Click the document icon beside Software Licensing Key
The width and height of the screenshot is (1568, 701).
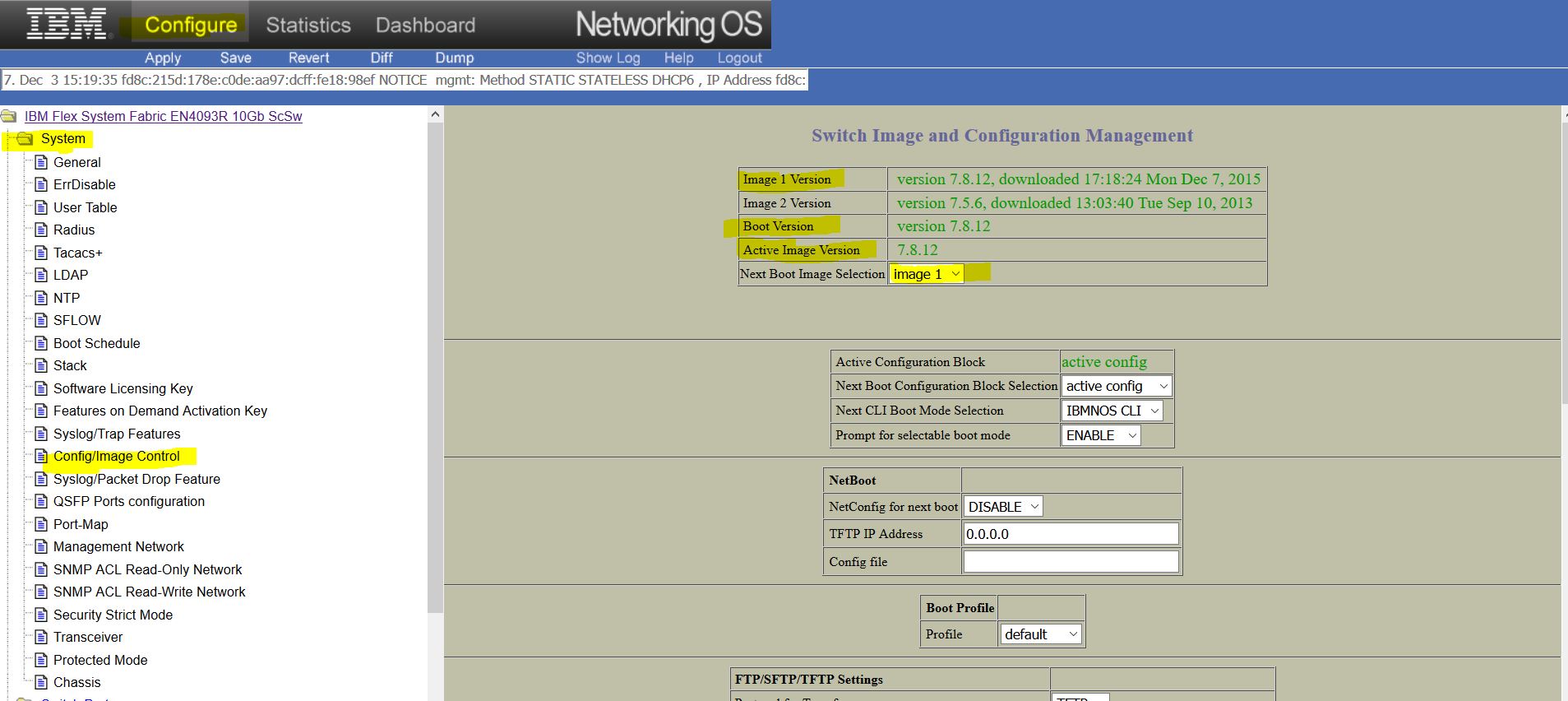coord(41,388)
